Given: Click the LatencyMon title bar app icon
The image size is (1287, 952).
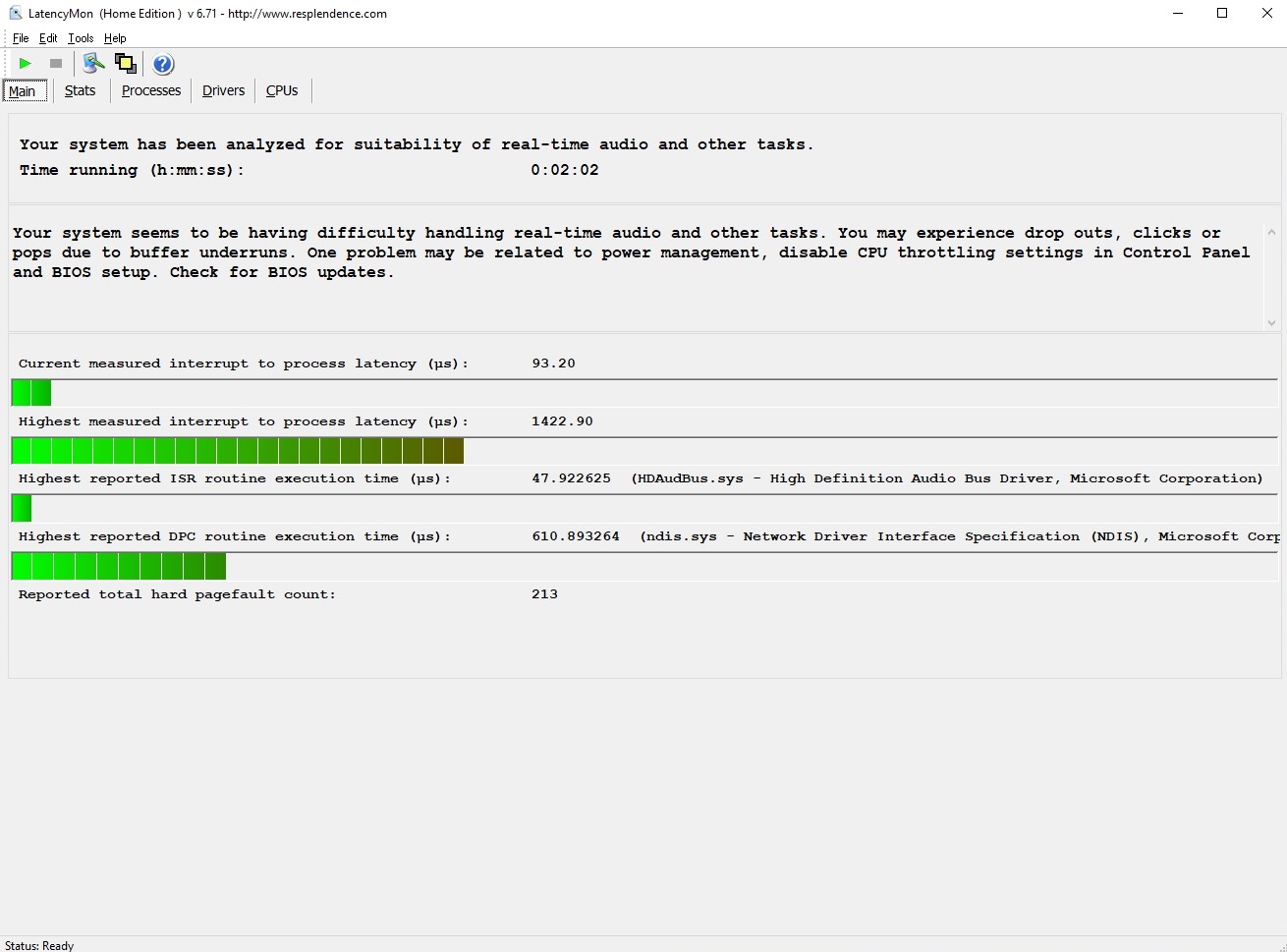Looking at the screenshot, I should tap(15, 14).
